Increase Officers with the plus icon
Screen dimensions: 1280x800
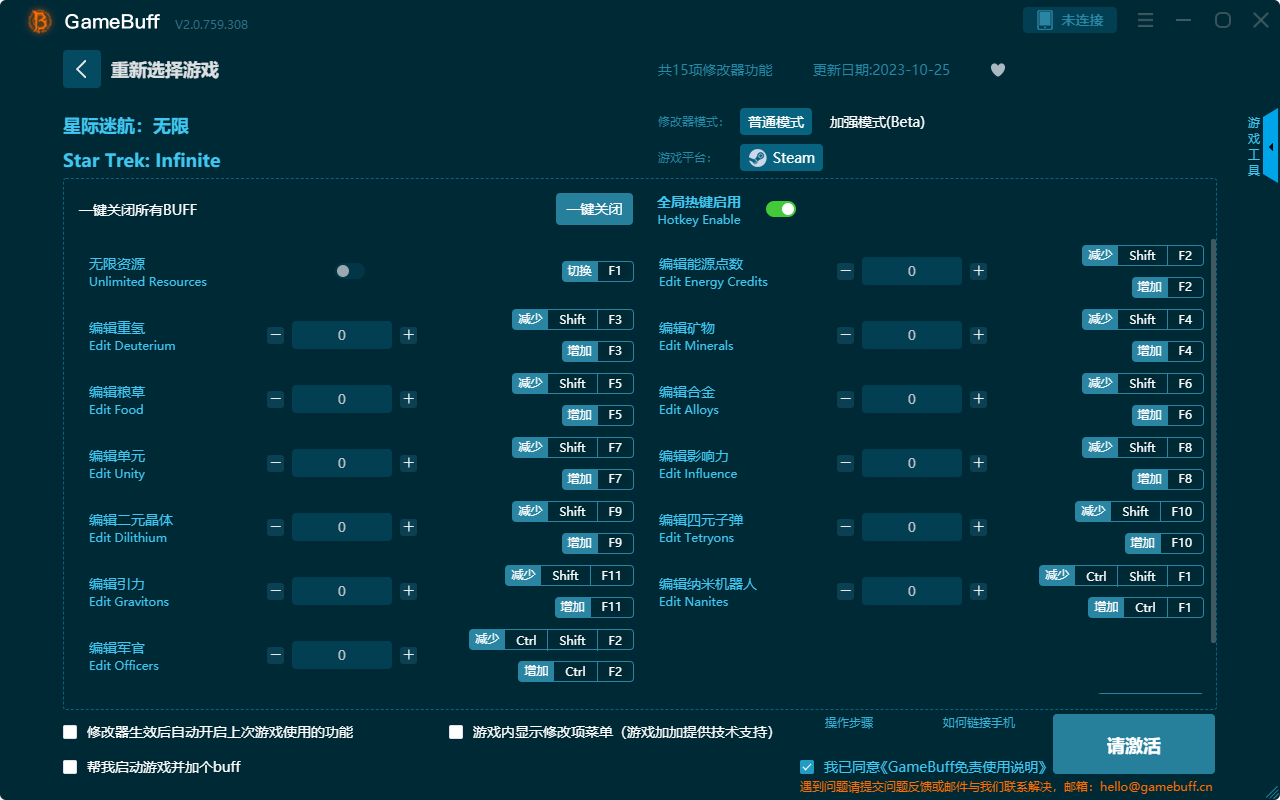coord(408,655)
